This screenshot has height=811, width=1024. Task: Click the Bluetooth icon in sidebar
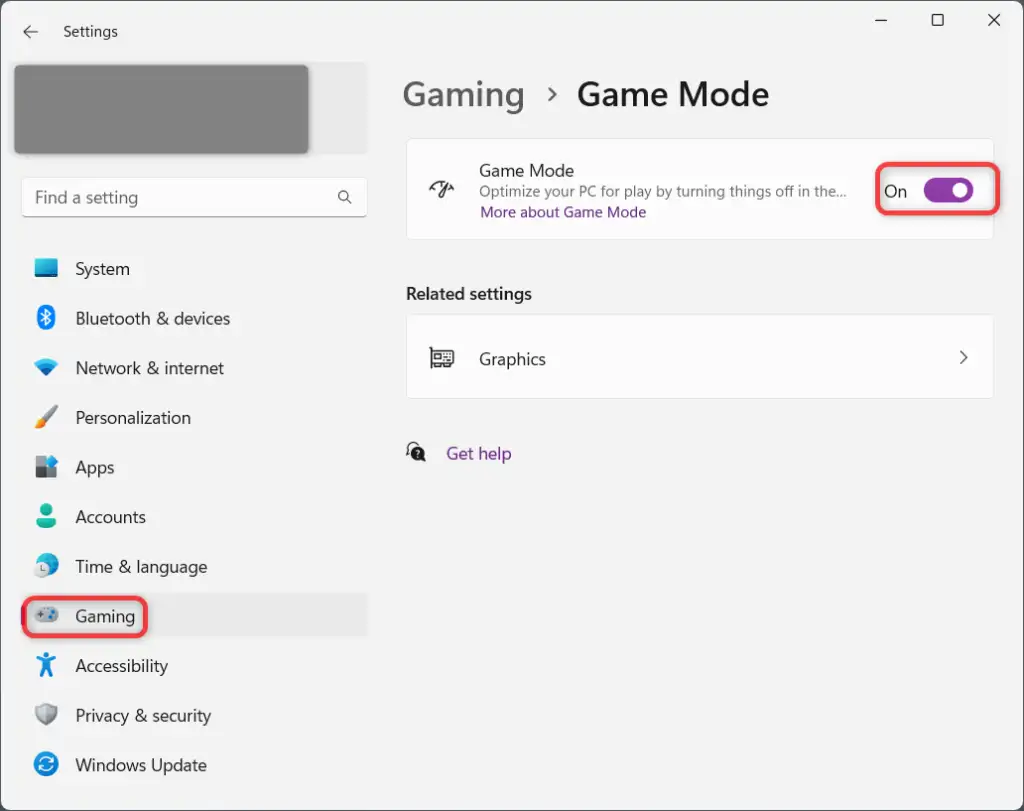46,318
